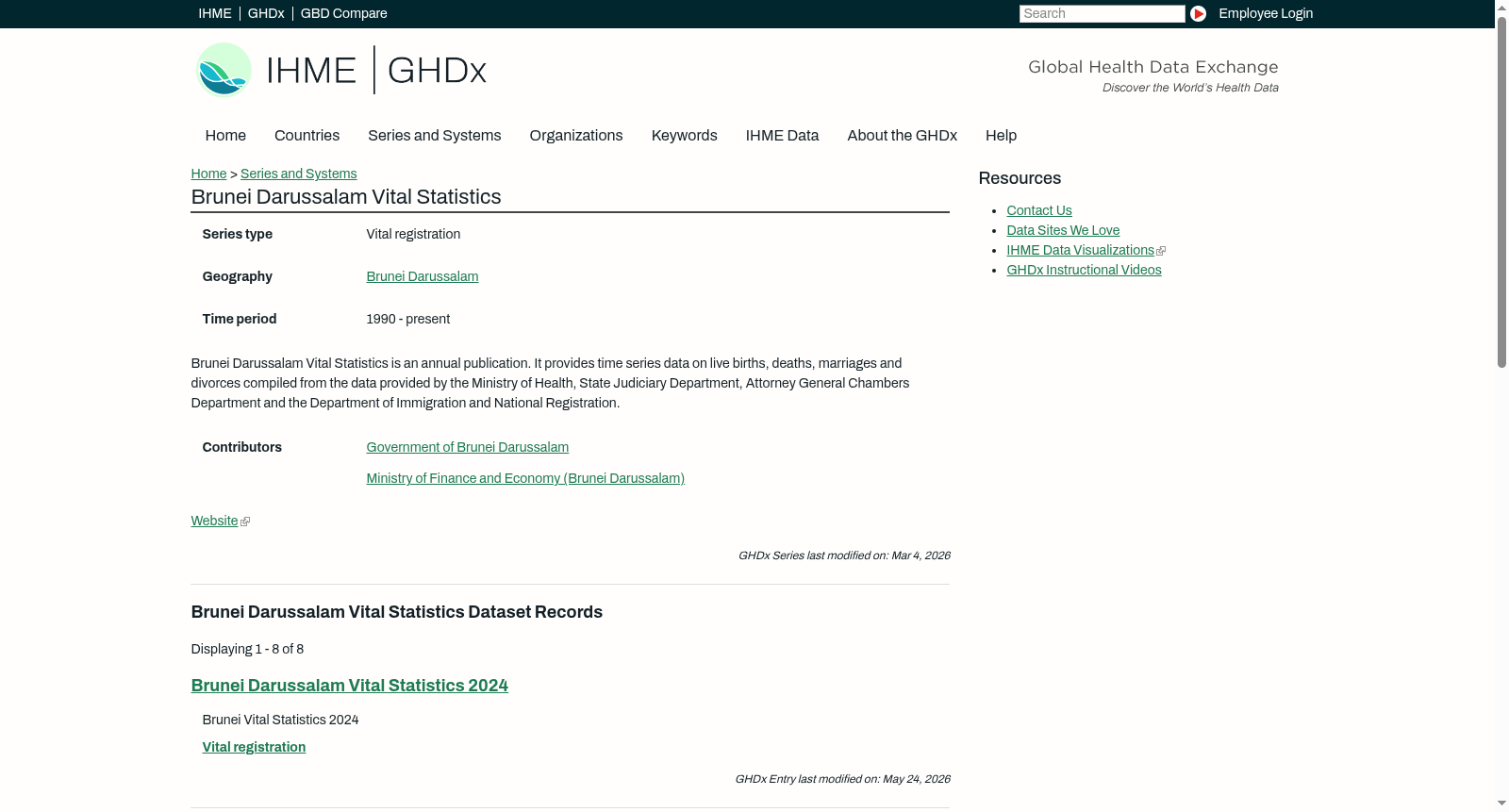The width and height of the screenshot is (1509, 812).
Task: Click the Series type label
Action: point(237,234)
